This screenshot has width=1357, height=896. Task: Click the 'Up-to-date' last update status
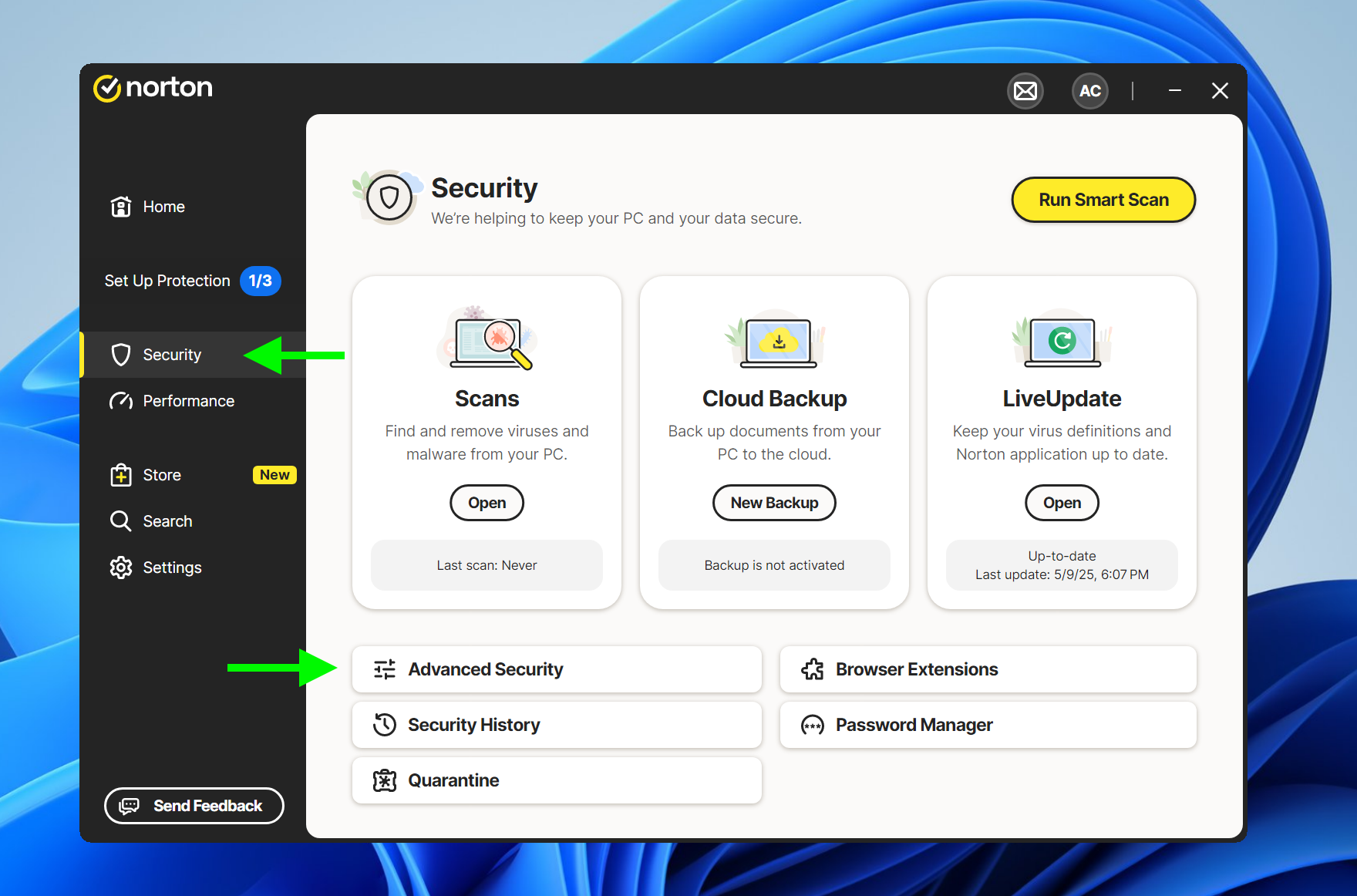pos(1062,565)
